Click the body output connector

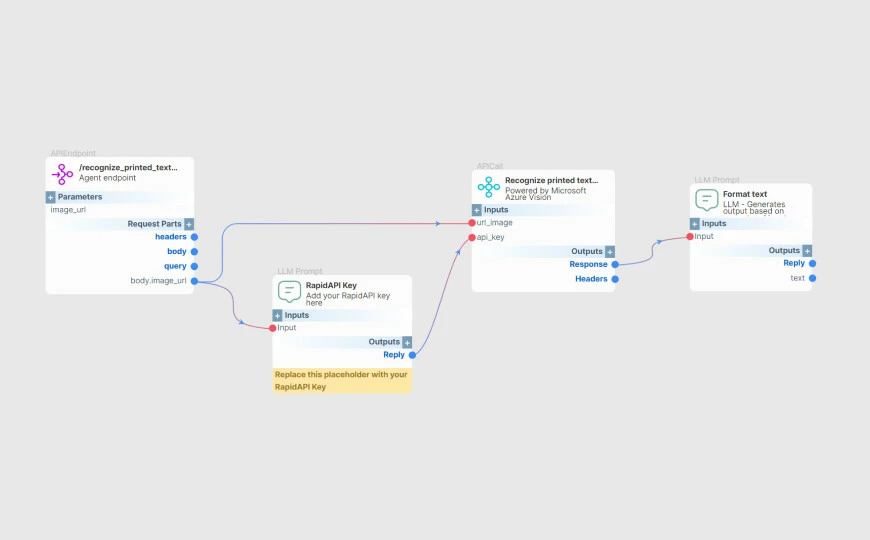[x=194, y=252]
